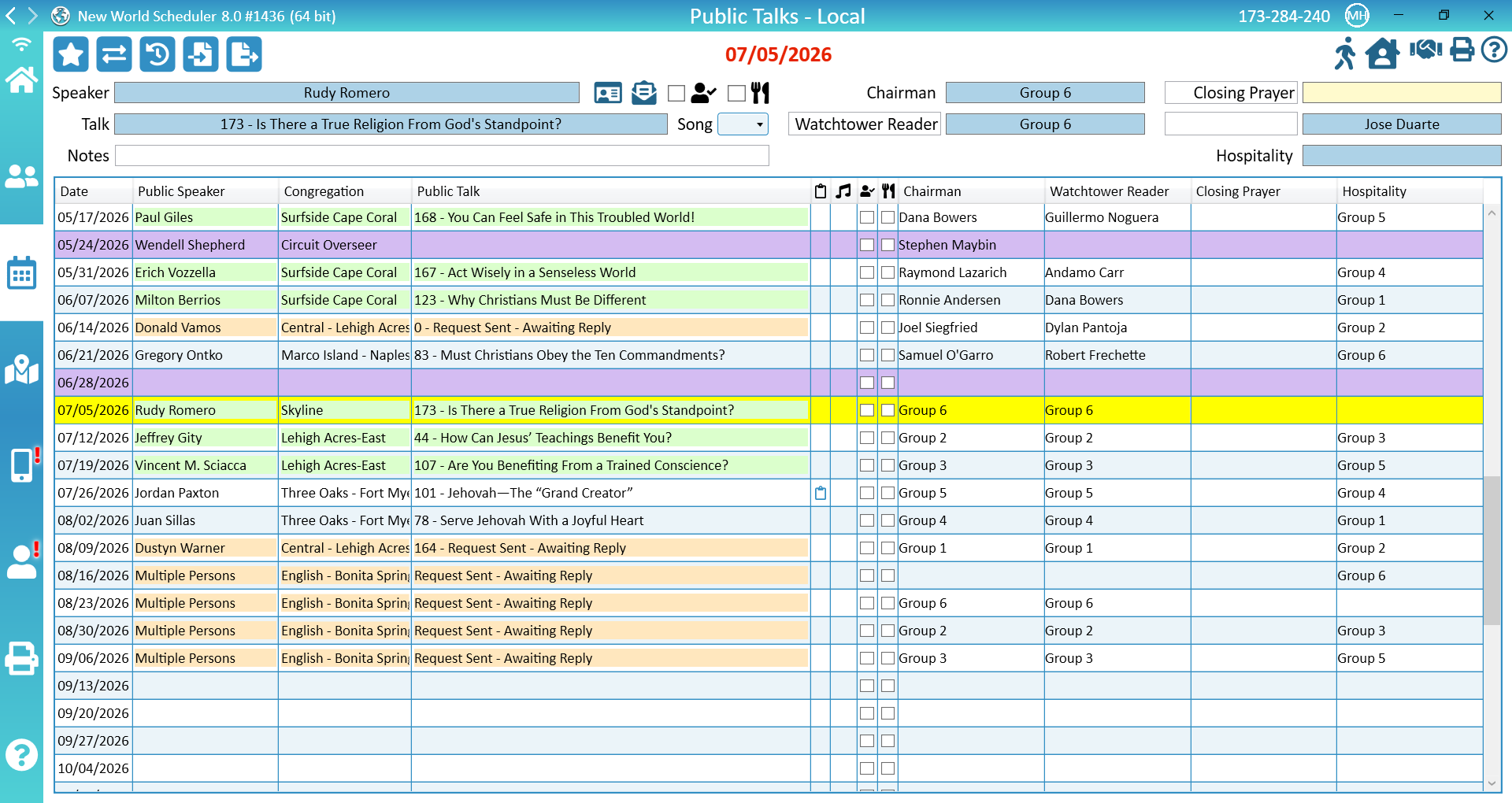
Task: Click the swap arrows toolbar icon
Action: coord(114,54)
